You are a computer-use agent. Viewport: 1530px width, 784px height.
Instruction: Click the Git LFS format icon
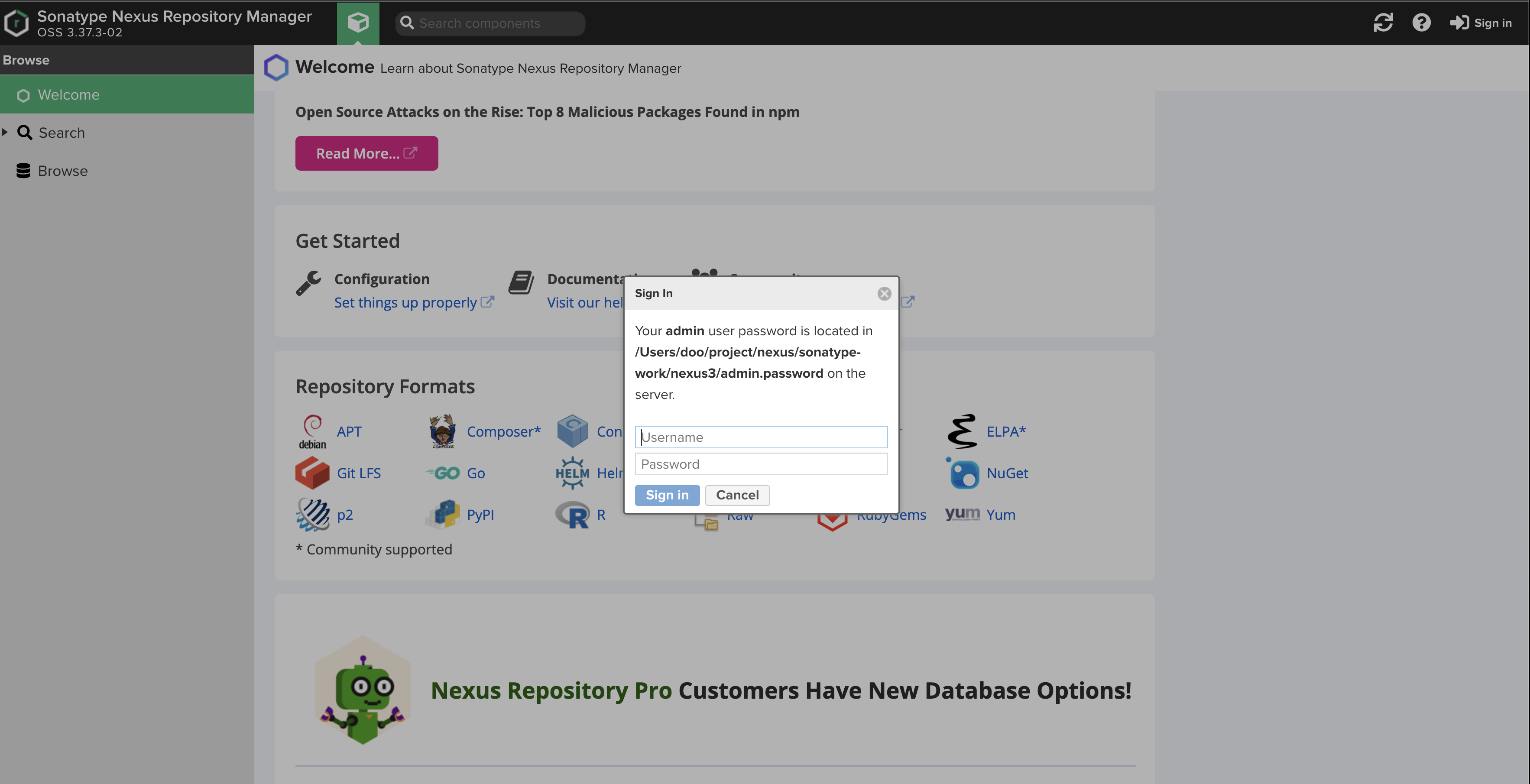click(x=312, y=473)
